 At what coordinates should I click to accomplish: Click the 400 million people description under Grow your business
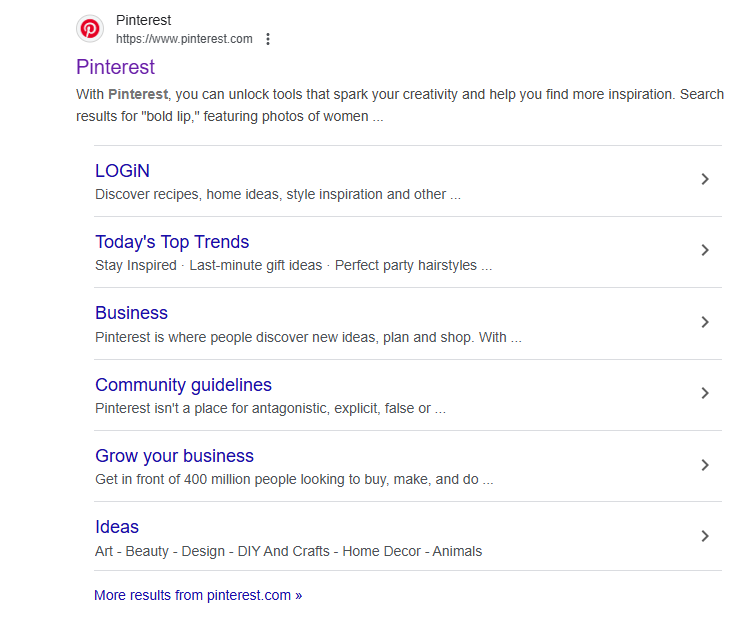(x=294, y=479)
